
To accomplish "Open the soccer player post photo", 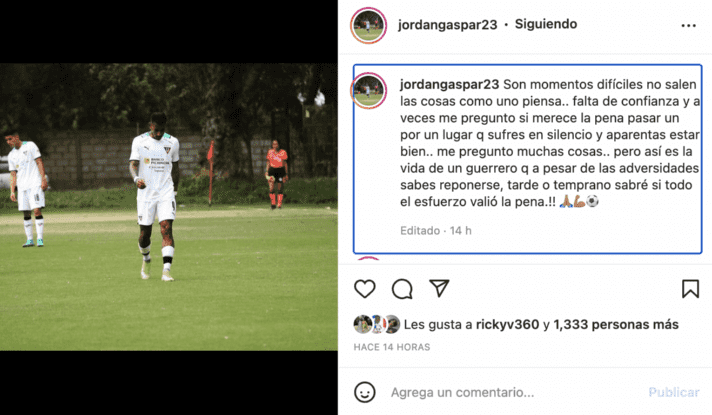I will pyautogui.click(x=168, y=207).
